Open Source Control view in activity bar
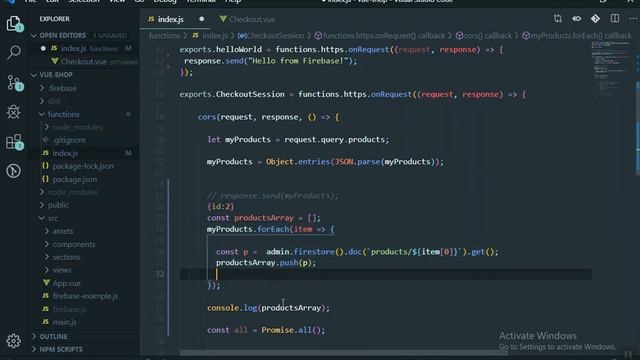Viewport: 640px width, 360px height. click(14, 82)
